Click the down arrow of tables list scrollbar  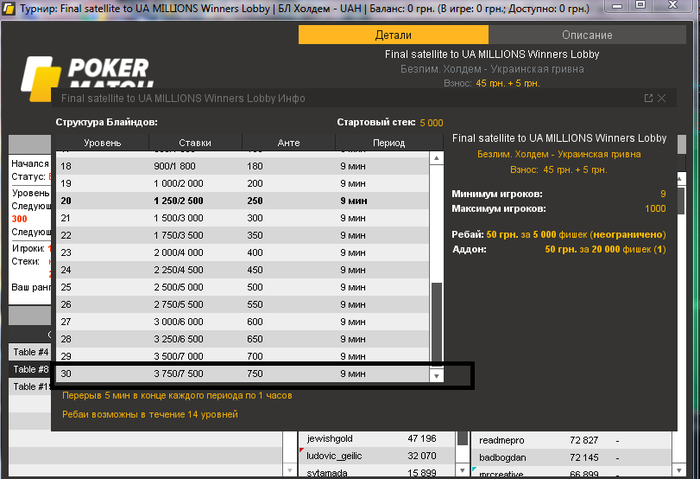pos(290,470)
